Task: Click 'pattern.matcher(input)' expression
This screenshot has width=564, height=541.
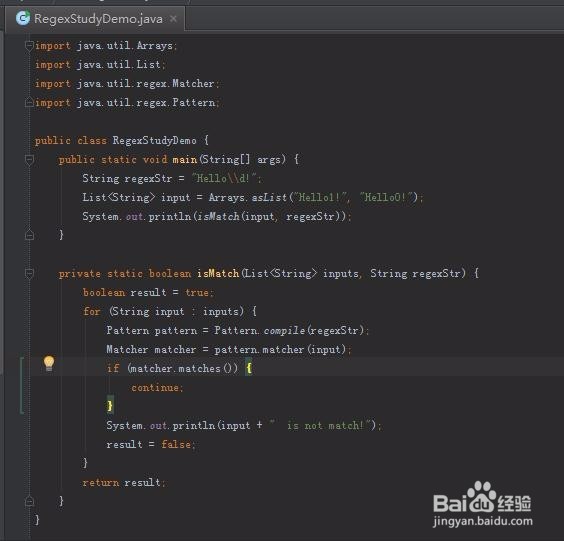Action: click(280, 349)
